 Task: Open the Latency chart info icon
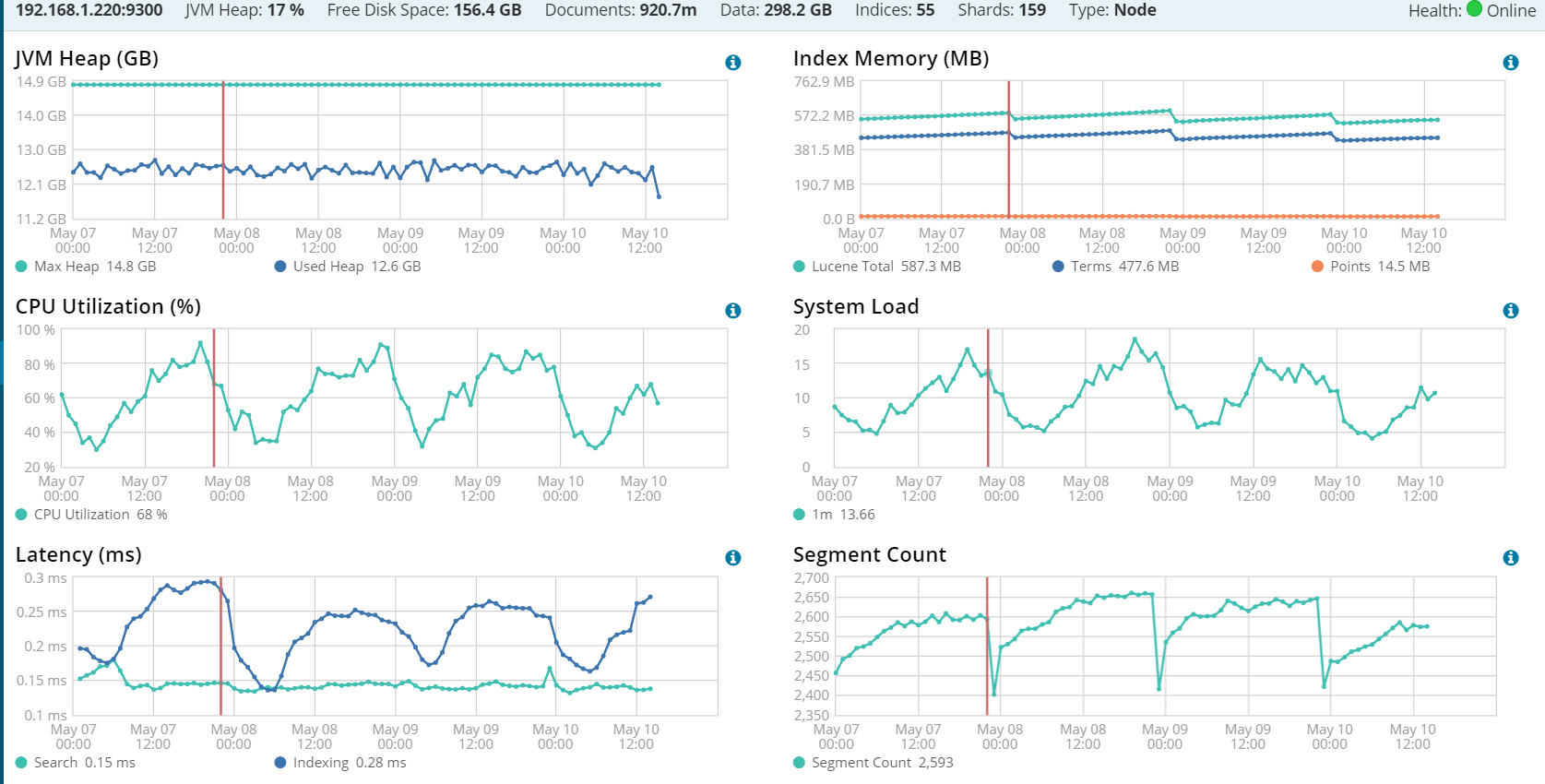click(733, 558)
